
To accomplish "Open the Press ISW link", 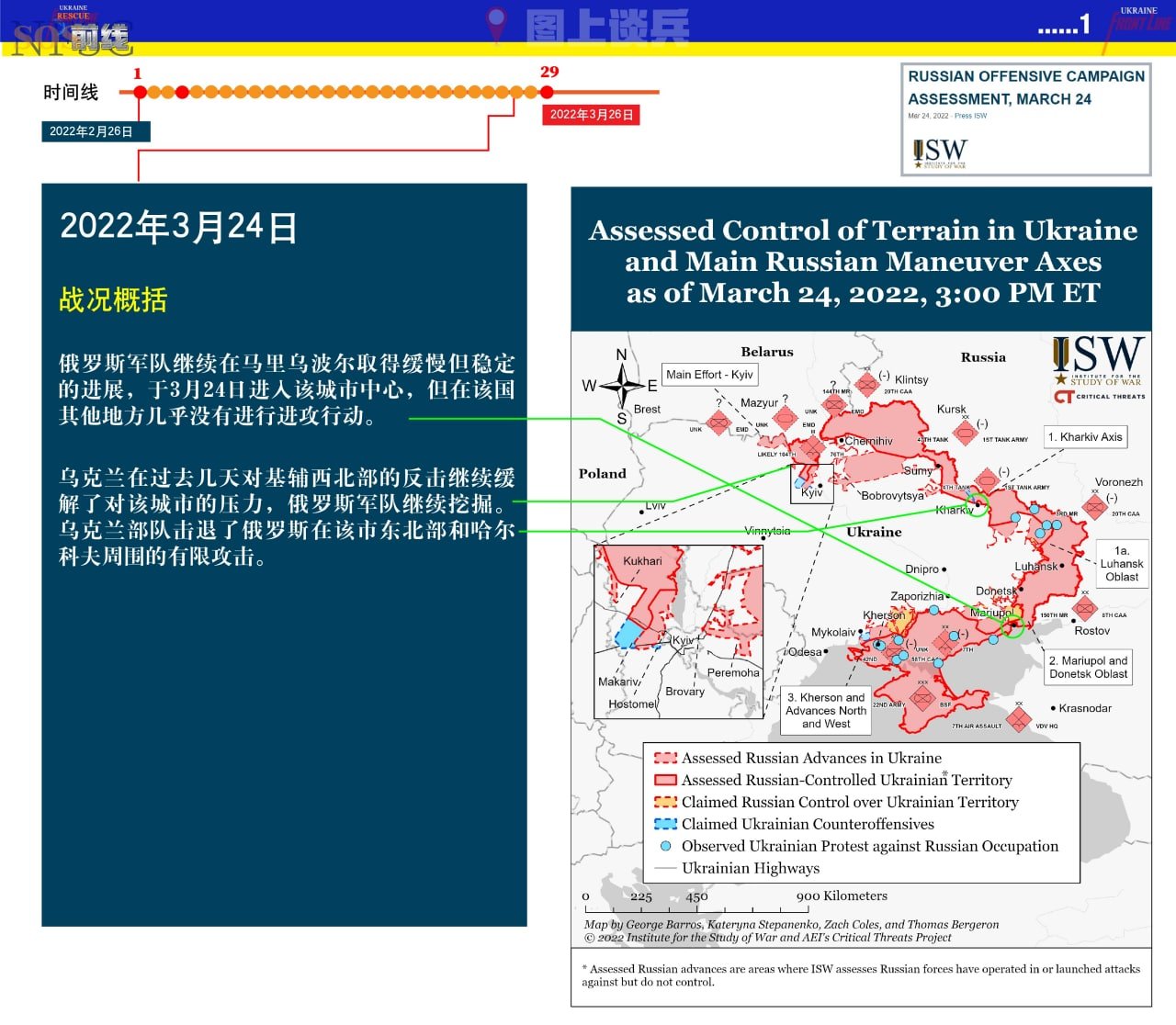I will point(970,116).
